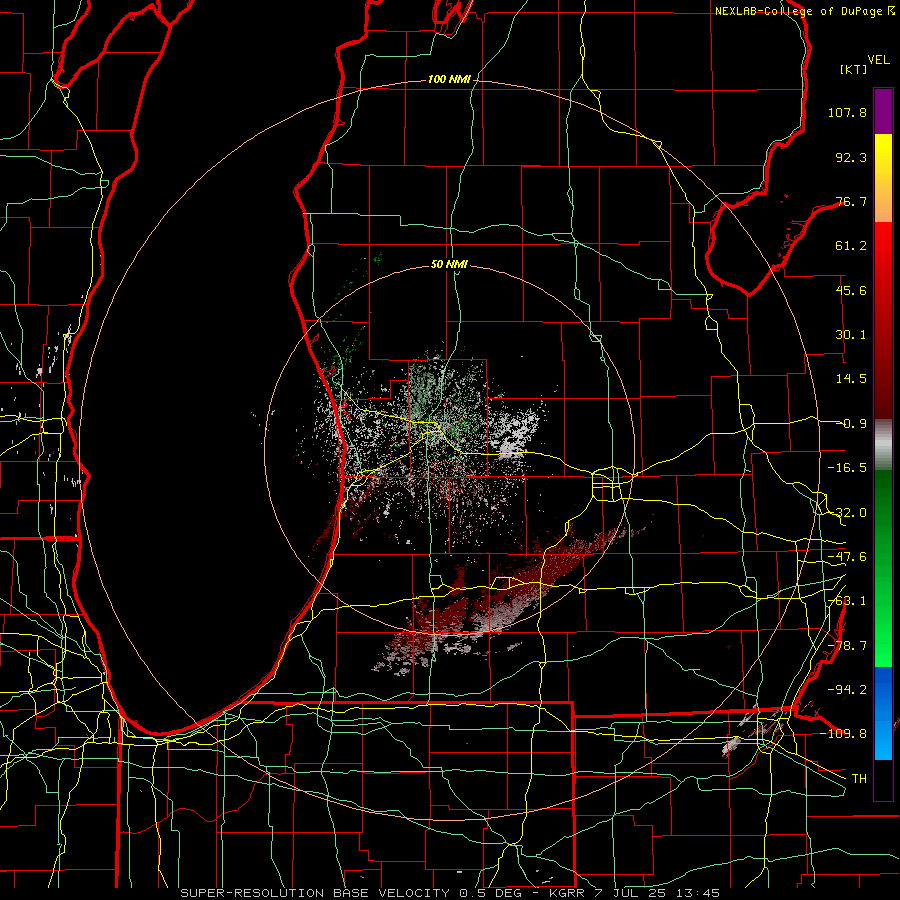Click the 14.5 velocity scale value
This screenshot has height=900, width=900.
click(x=851, y=379)
